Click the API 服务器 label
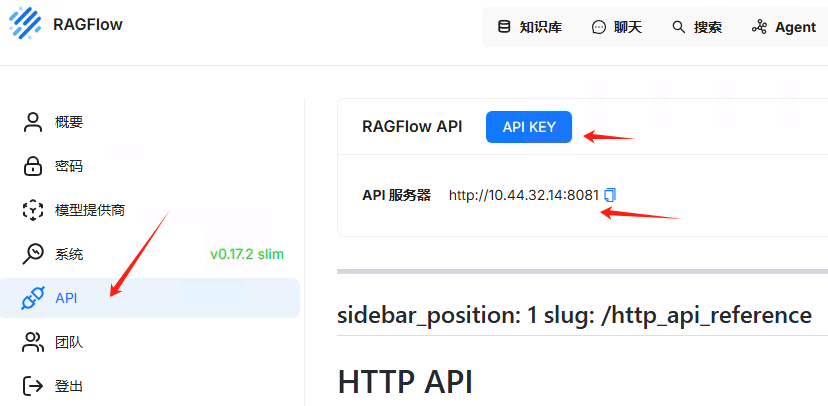The width and height of the screenshot is (828, 406). pyautogui.click(x=396, y=195)
